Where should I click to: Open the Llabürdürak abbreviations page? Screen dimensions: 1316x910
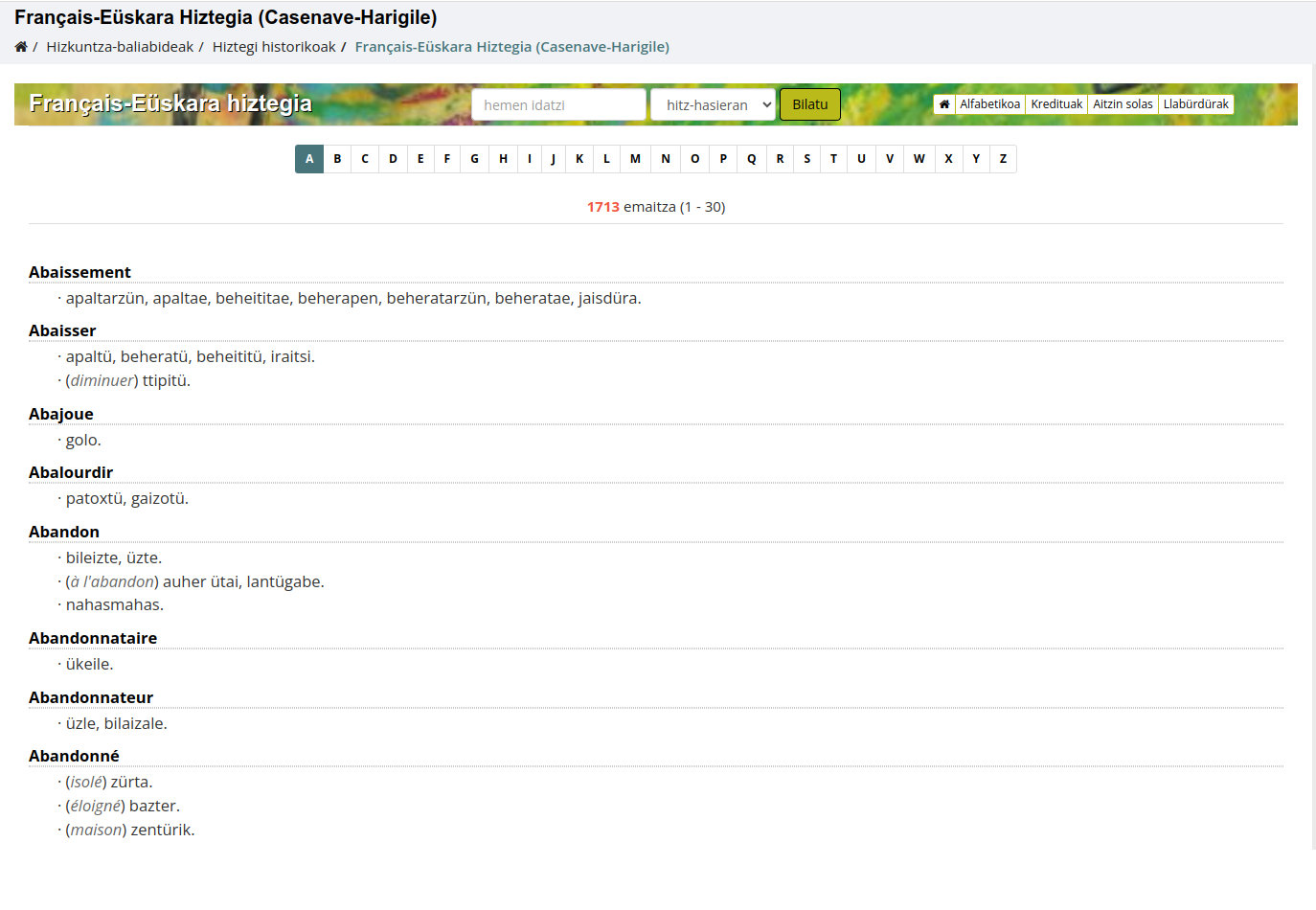[x=1195, y=104]
